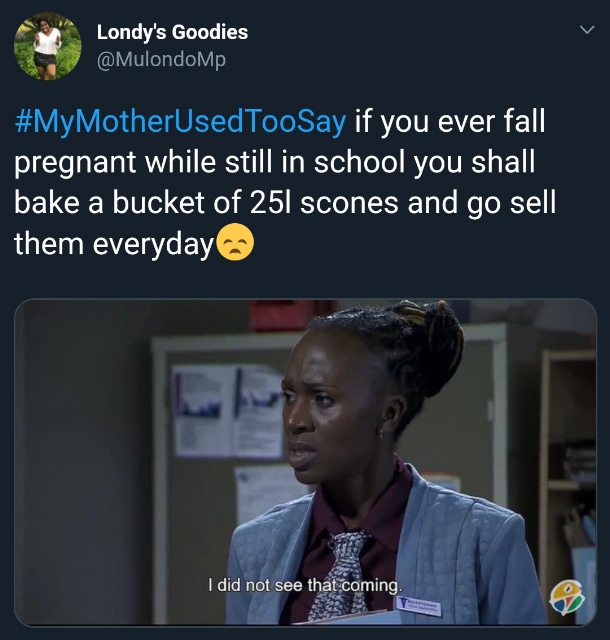Open Londy's Goodies profile picture
Screen dimensions: 610x640
point(48,46)
